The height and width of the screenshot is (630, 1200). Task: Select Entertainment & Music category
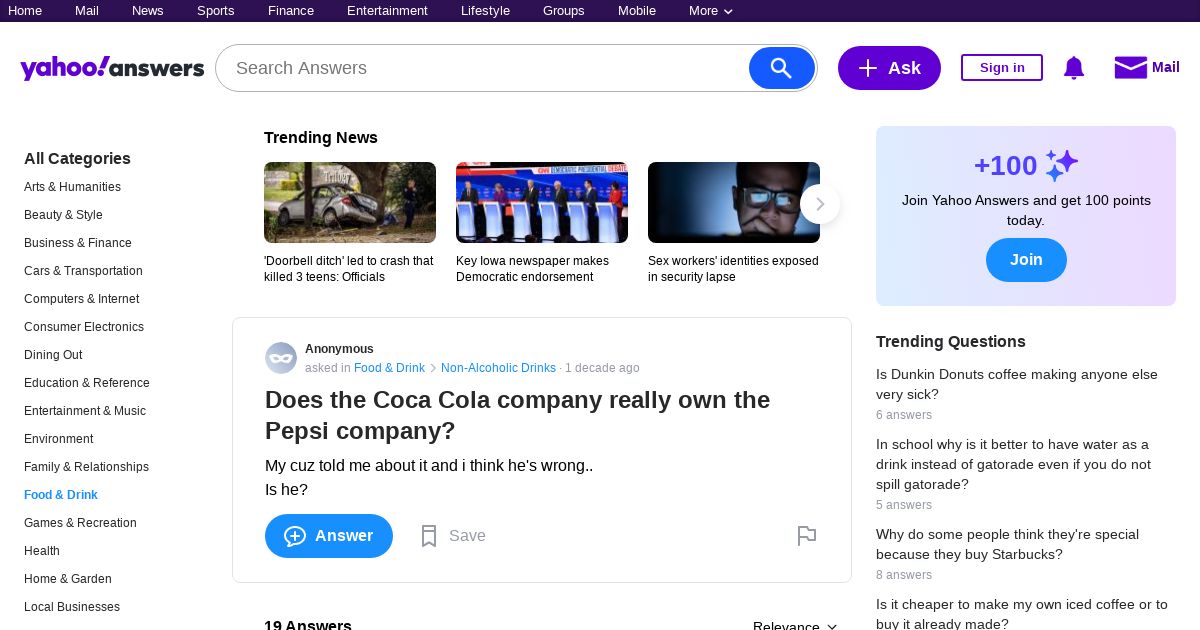point(85,411)
